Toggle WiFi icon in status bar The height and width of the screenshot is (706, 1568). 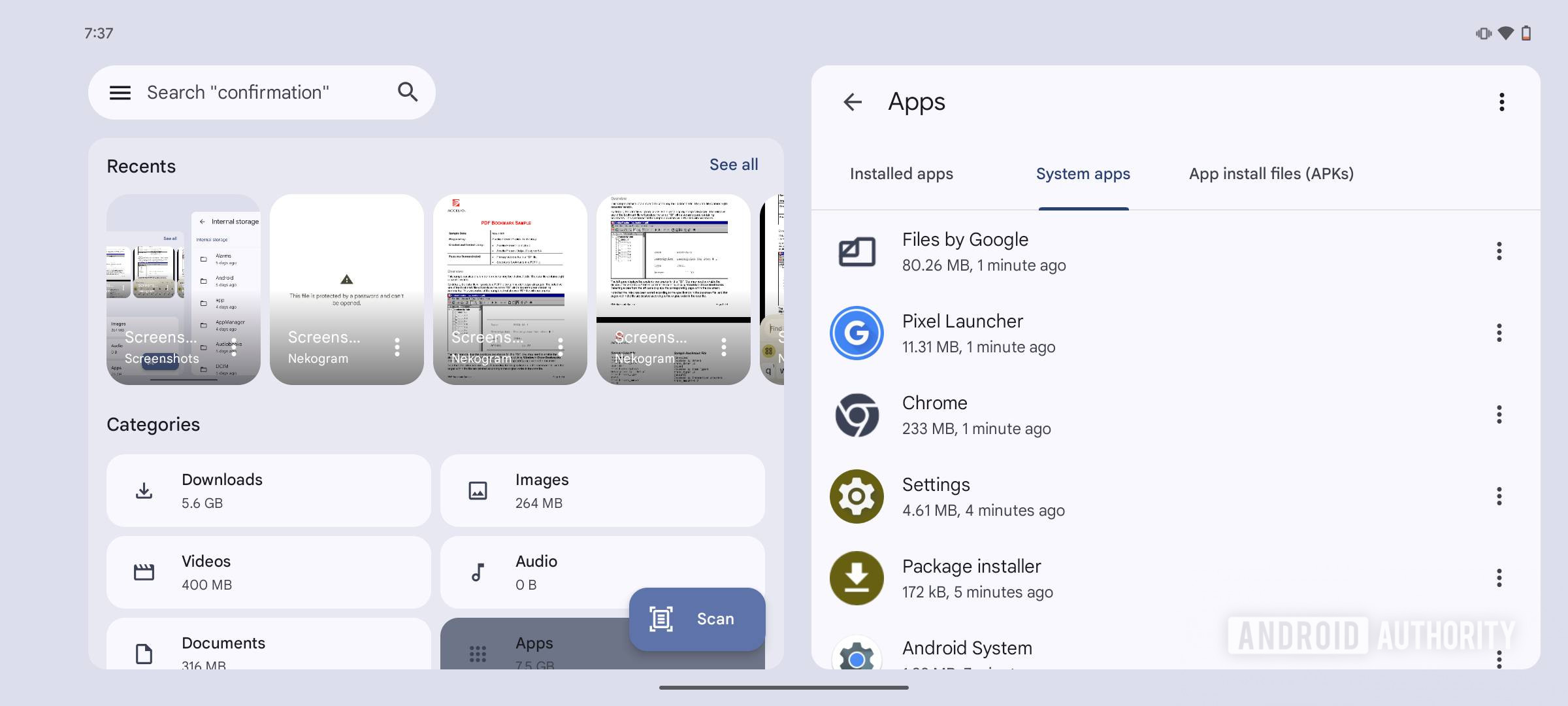click(1503, 31)
